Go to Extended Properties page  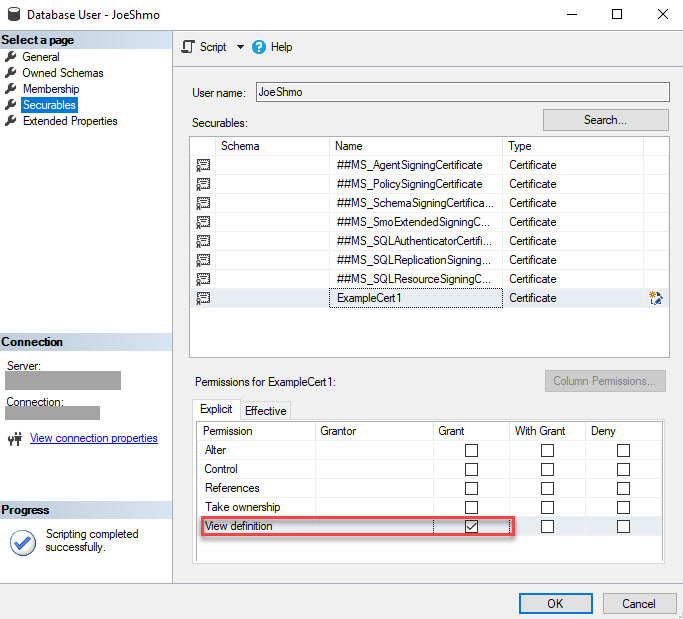pos(70,121)
